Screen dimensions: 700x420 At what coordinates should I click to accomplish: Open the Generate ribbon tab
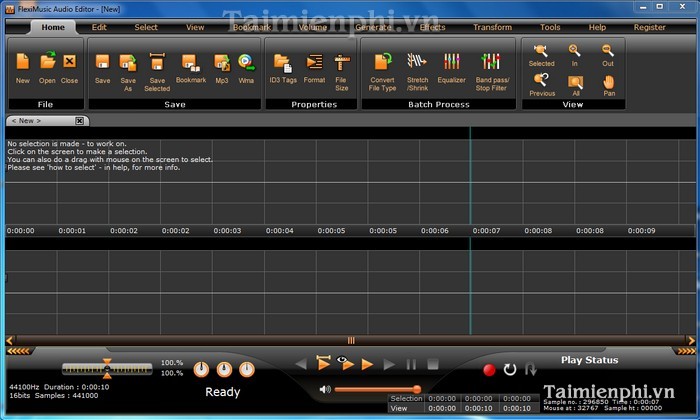pyautogui.click(x=373, y=27)
